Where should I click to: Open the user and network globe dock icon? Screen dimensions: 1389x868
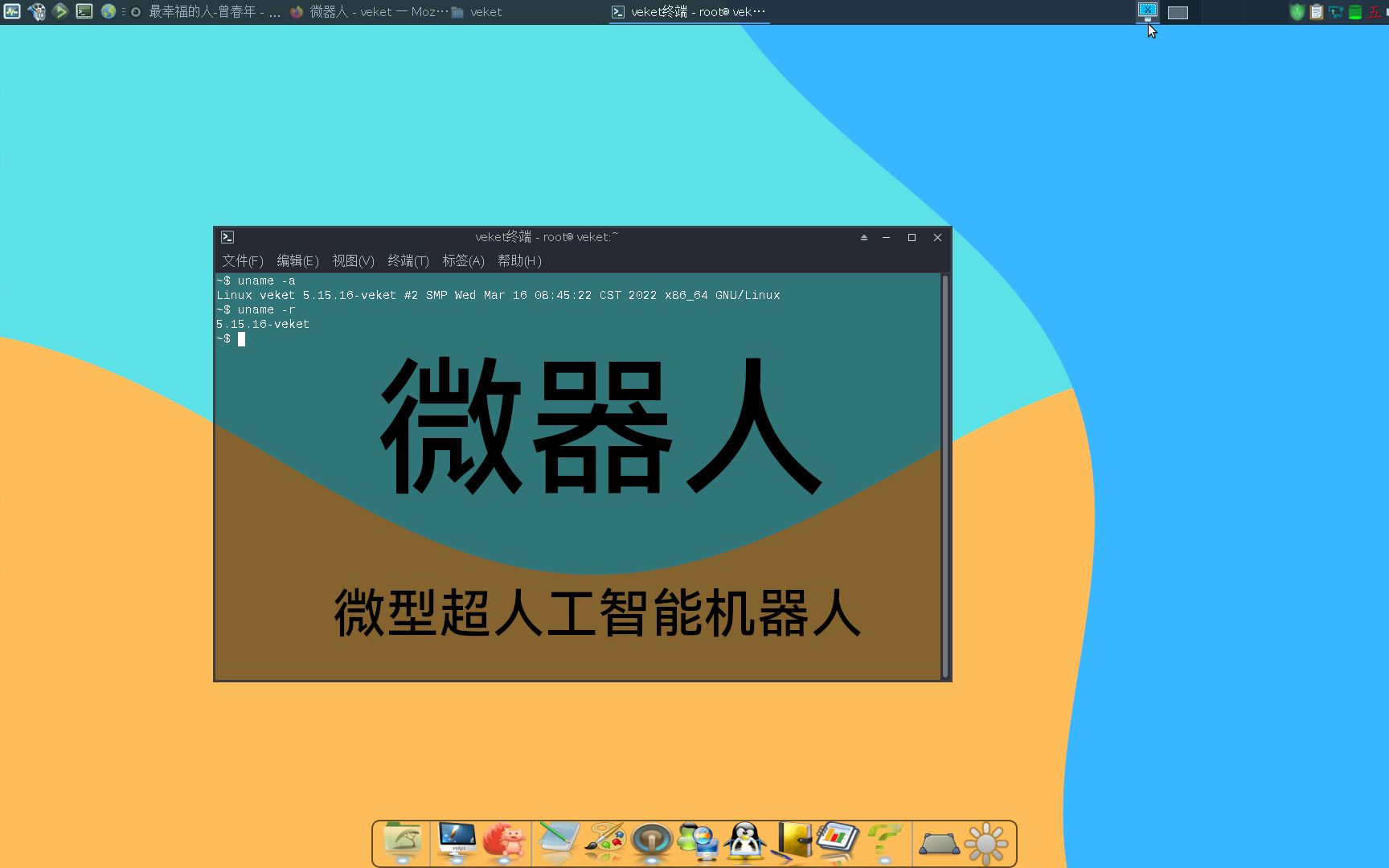698,843
